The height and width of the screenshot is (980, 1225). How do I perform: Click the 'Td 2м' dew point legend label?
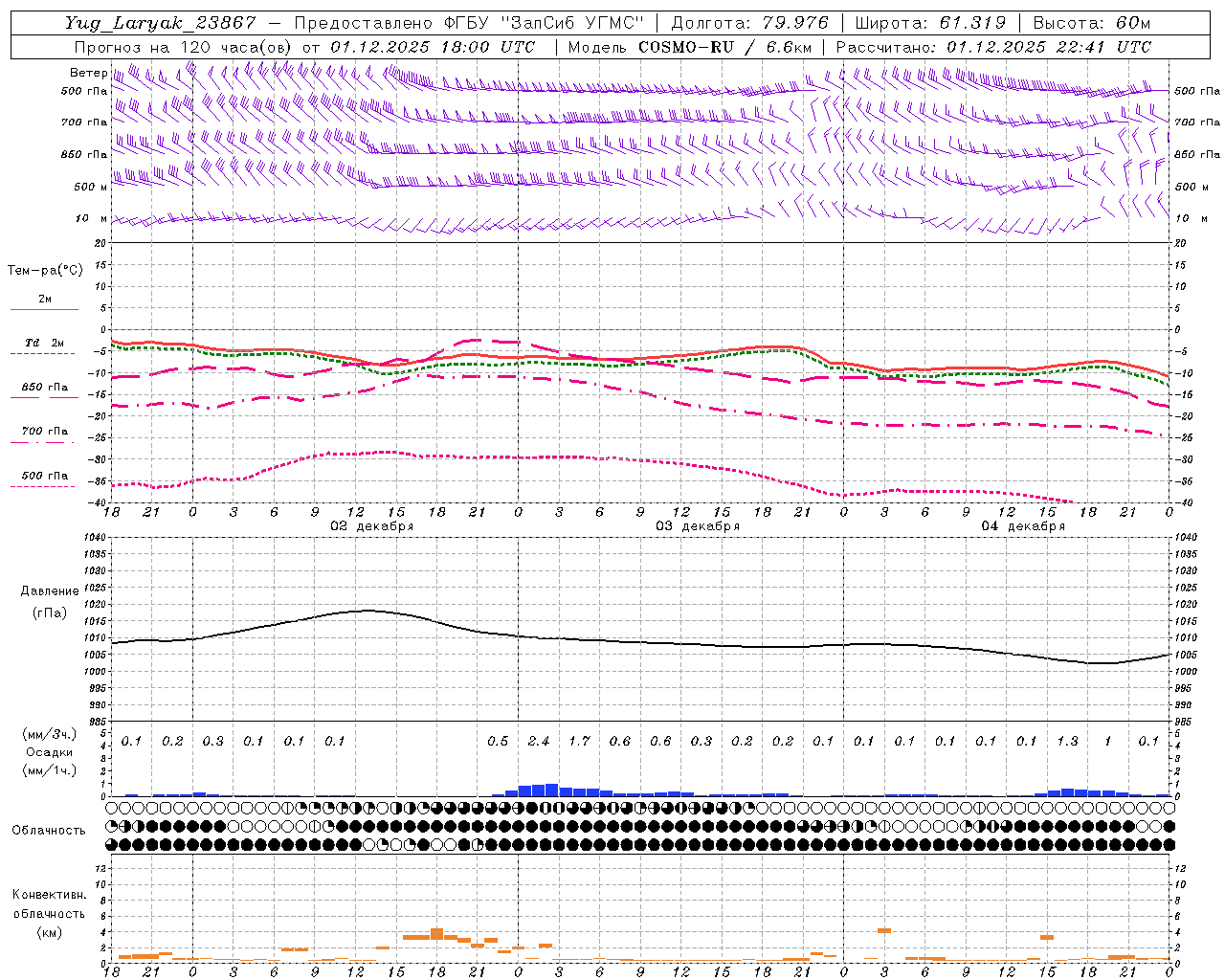[x=44, y=343]
